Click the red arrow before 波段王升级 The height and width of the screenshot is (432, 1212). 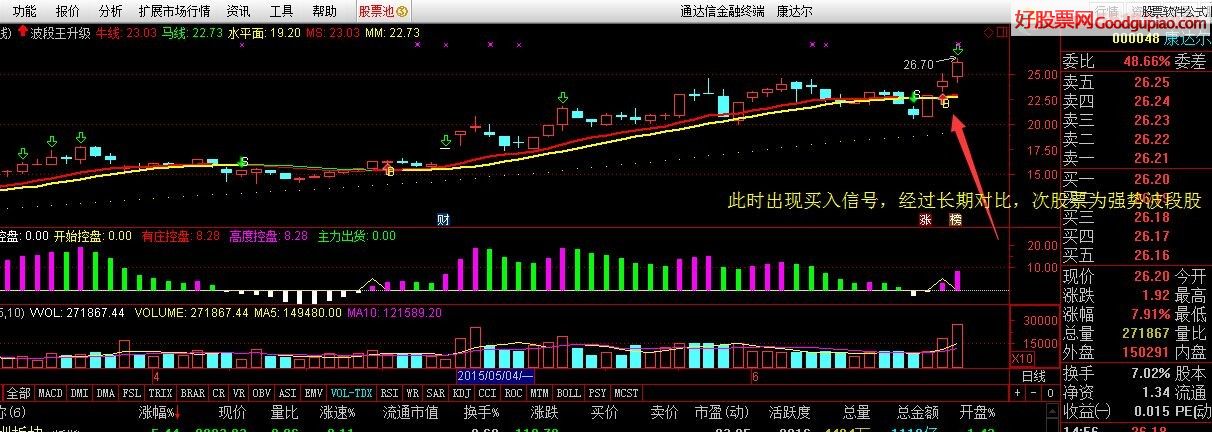(22, 32)
